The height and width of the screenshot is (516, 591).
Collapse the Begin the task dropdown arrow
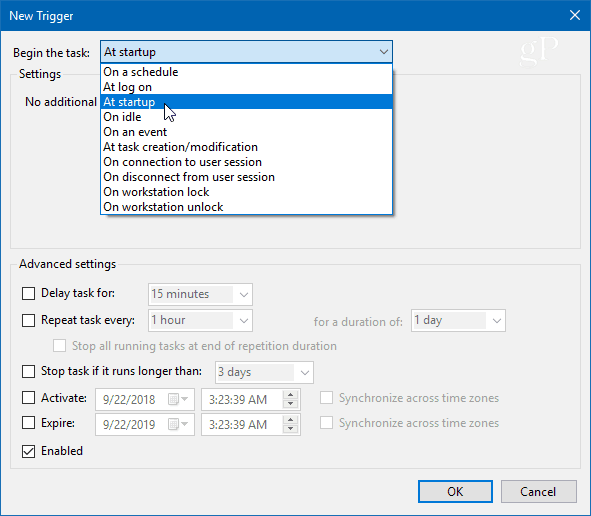384,52
